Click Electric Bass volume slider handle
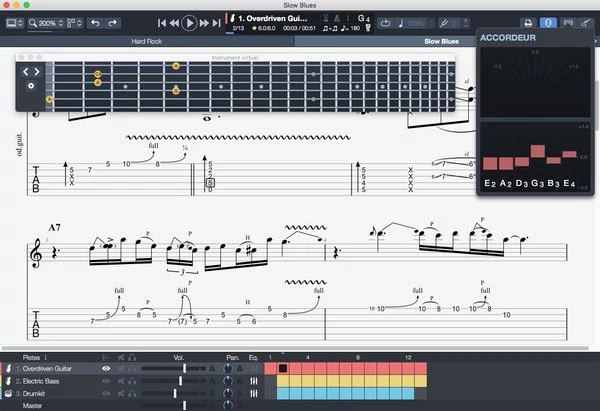 tap(180, 381)
